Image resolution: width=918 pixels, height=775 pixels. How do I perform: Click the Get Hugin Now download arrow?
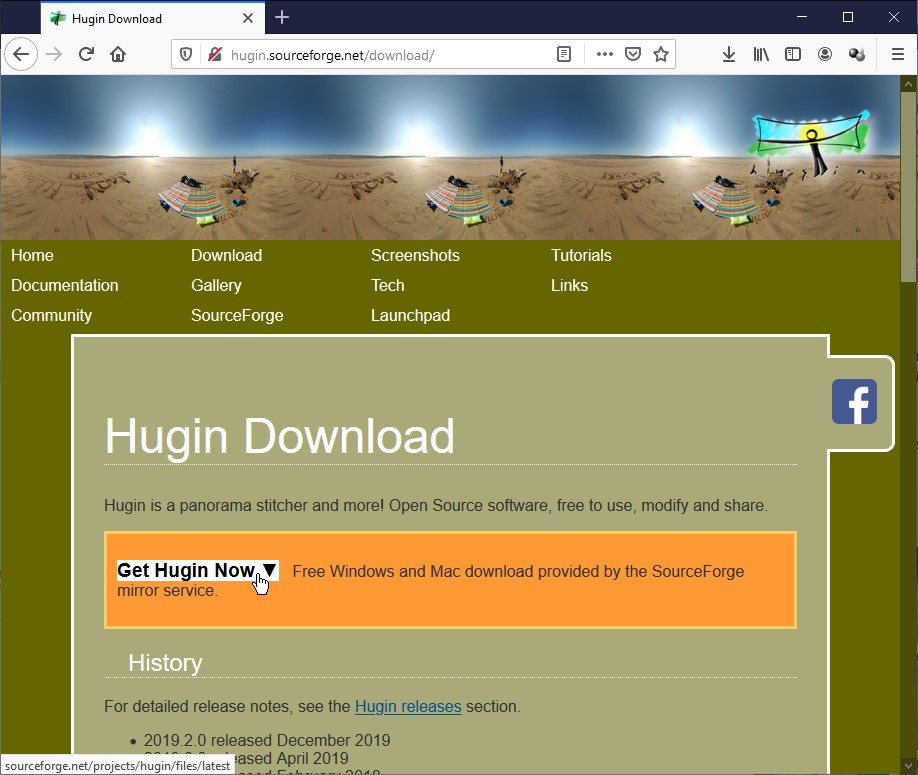pyautogui.click(x=269, y=570)
